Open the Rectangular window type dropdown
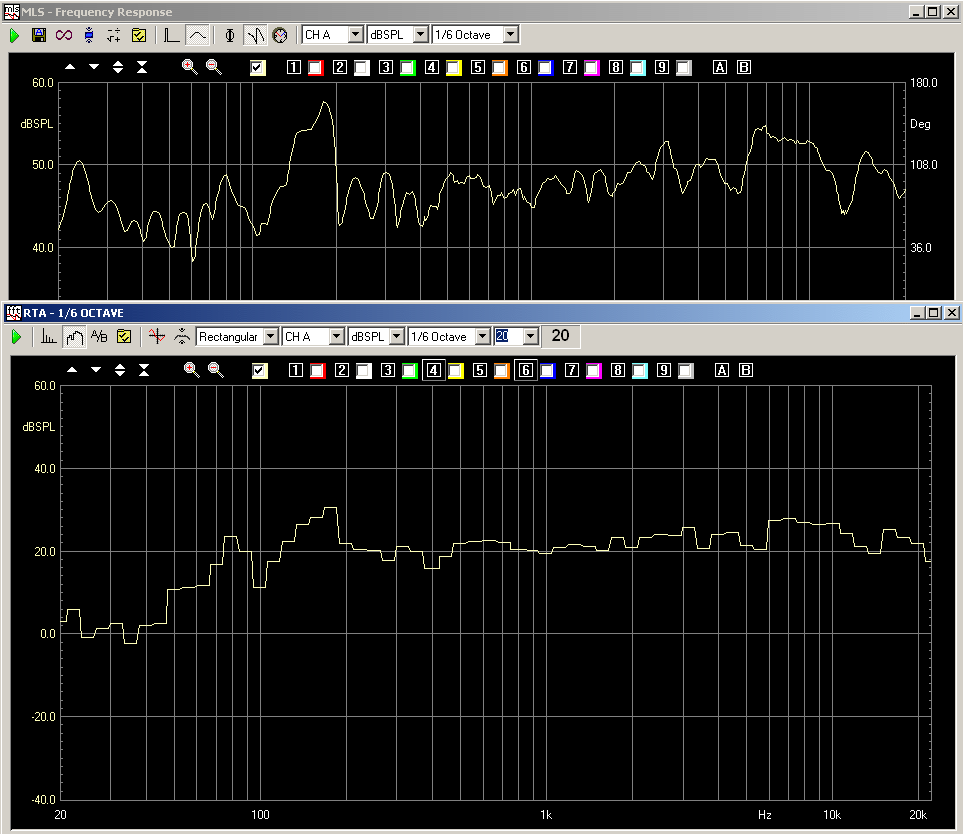963x834 pixels. pyautogui.click(x=270, y=337)
